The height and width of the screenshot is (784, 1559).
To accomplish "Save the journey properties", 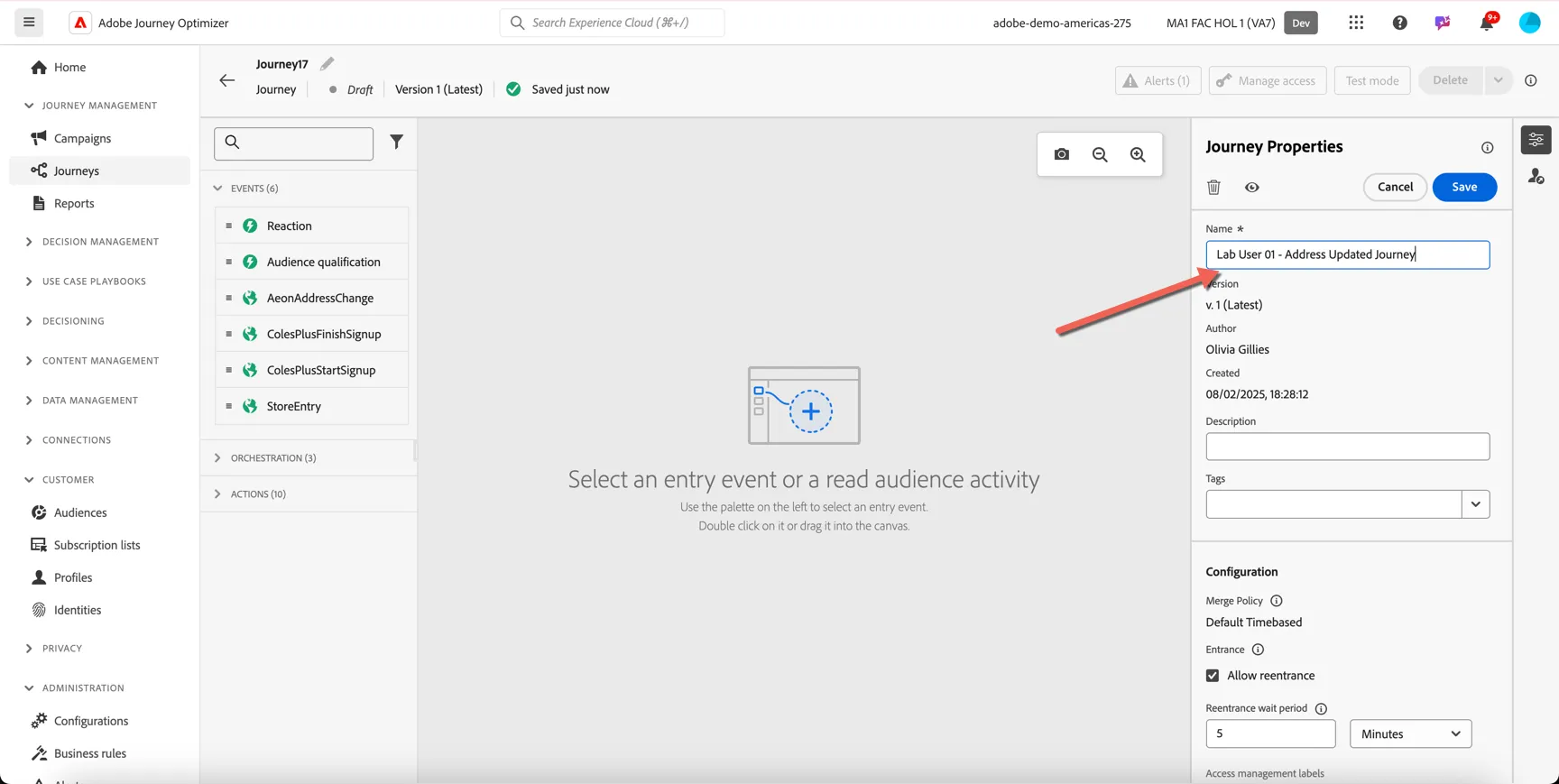I will (1464, 187).
